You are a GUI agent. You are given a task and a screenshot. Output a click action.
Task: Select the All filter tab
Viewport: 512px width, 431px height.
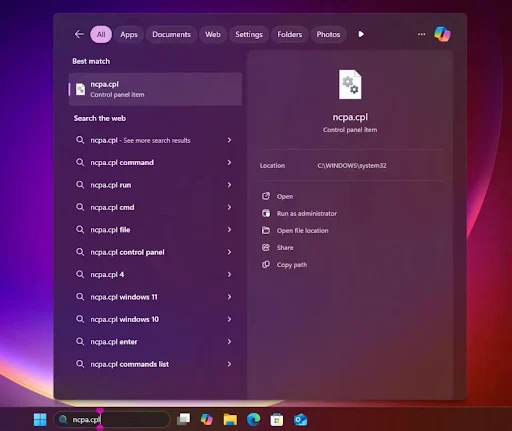[x=101, y=34]
